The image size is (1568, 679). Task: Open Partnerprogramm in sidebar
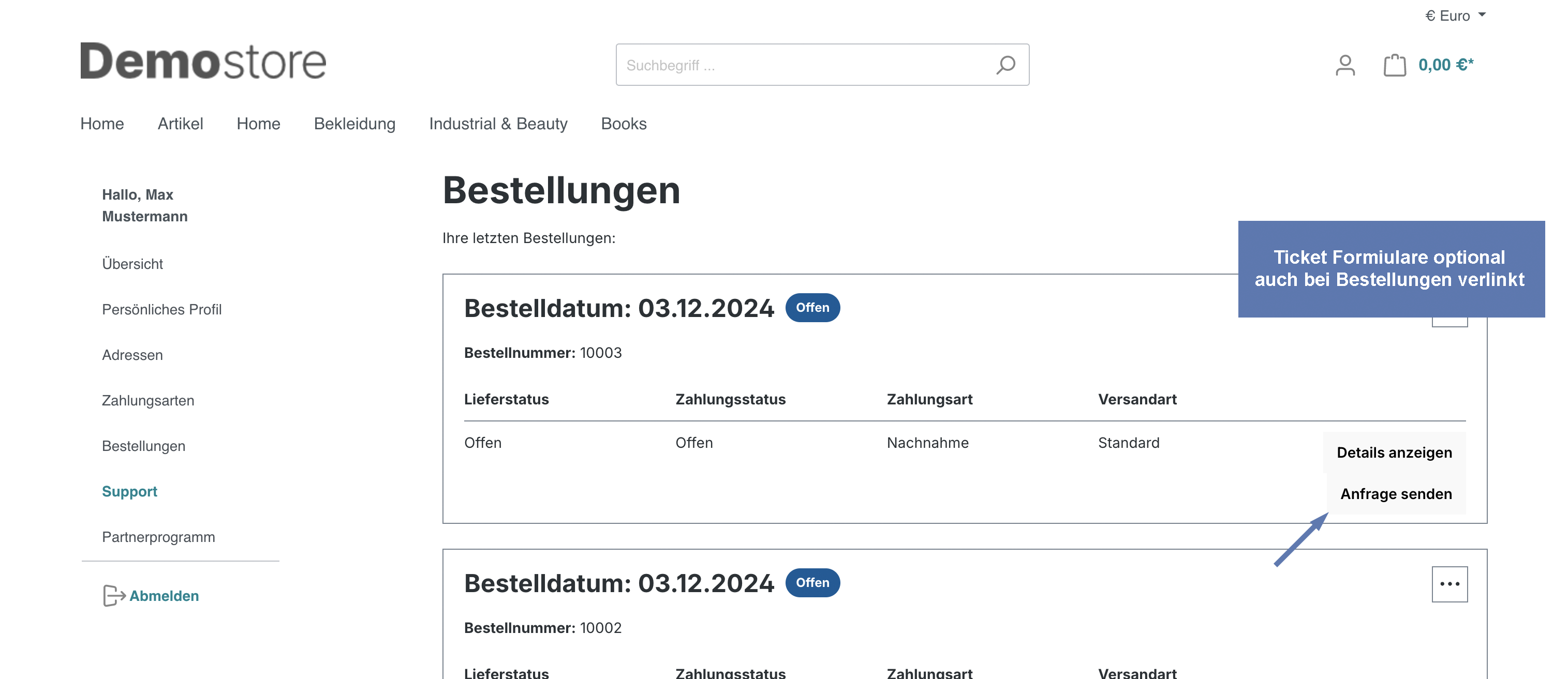click(x=158, y=537)
